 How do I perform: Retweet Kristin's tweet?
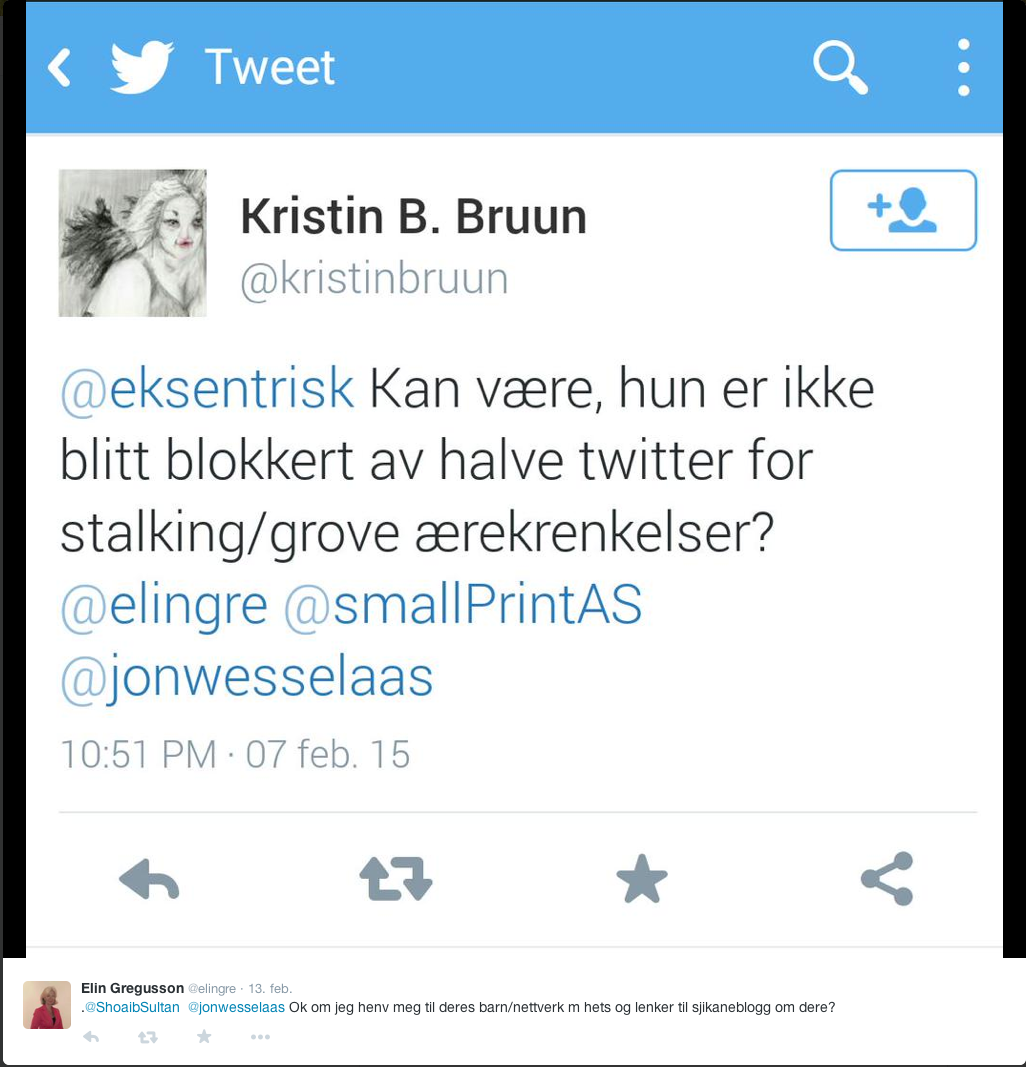click(x=396, y=879)
